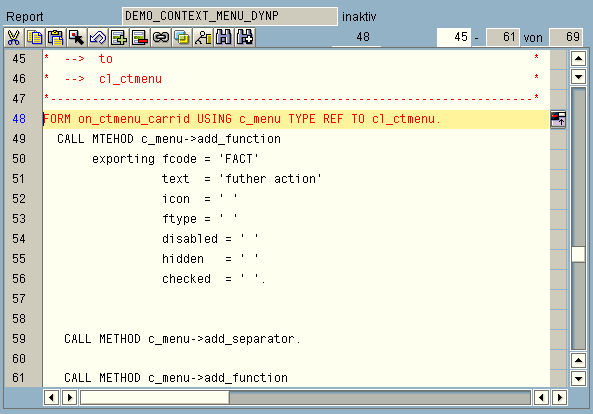The height and width of the screenshot is (414, 593).
Task: Click the 'inaktiv' status text
Action: click(x=359, y=17)
